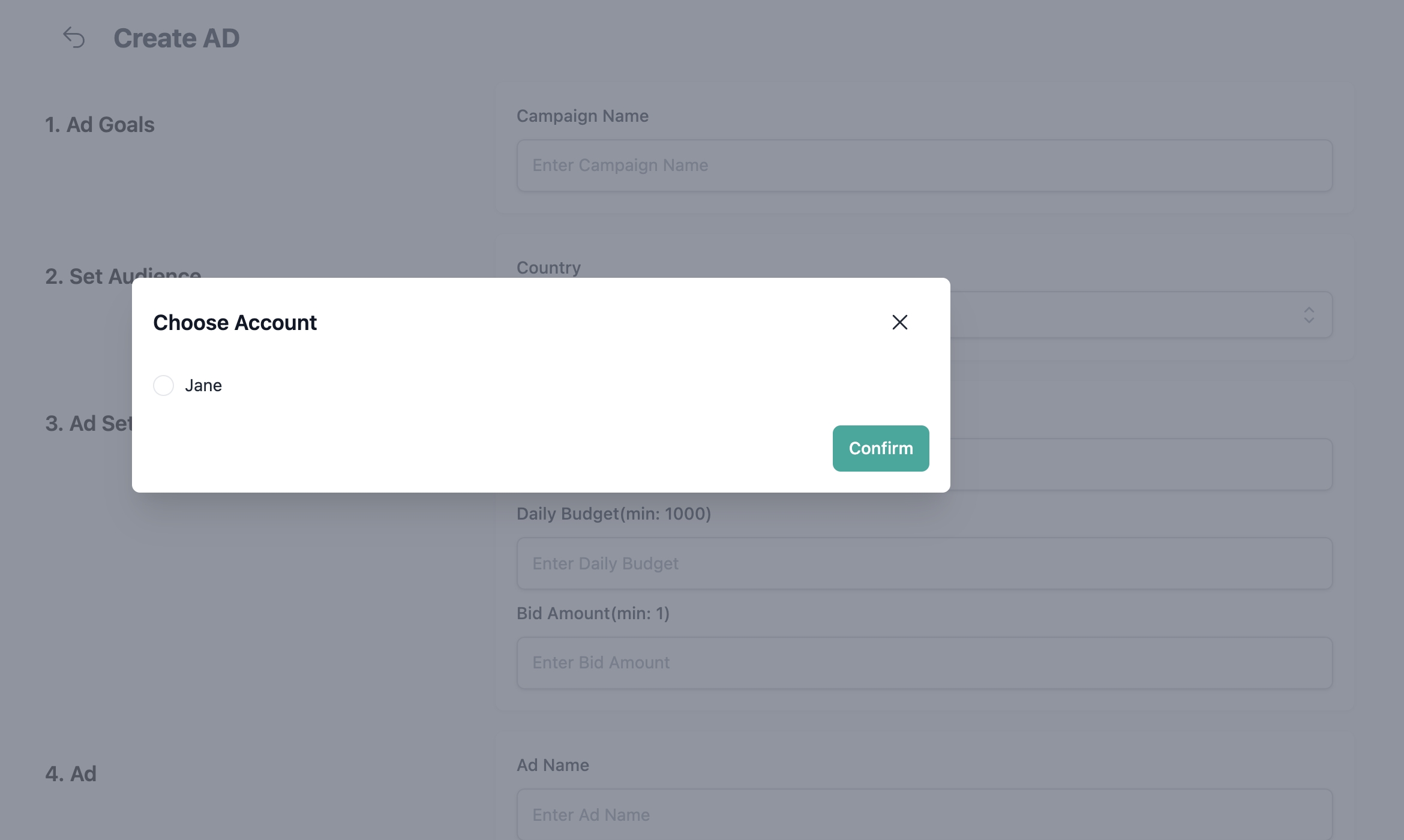The image size is (1404, 840).
Task: Select the Jane account radio button
Action: coord(163,385)
